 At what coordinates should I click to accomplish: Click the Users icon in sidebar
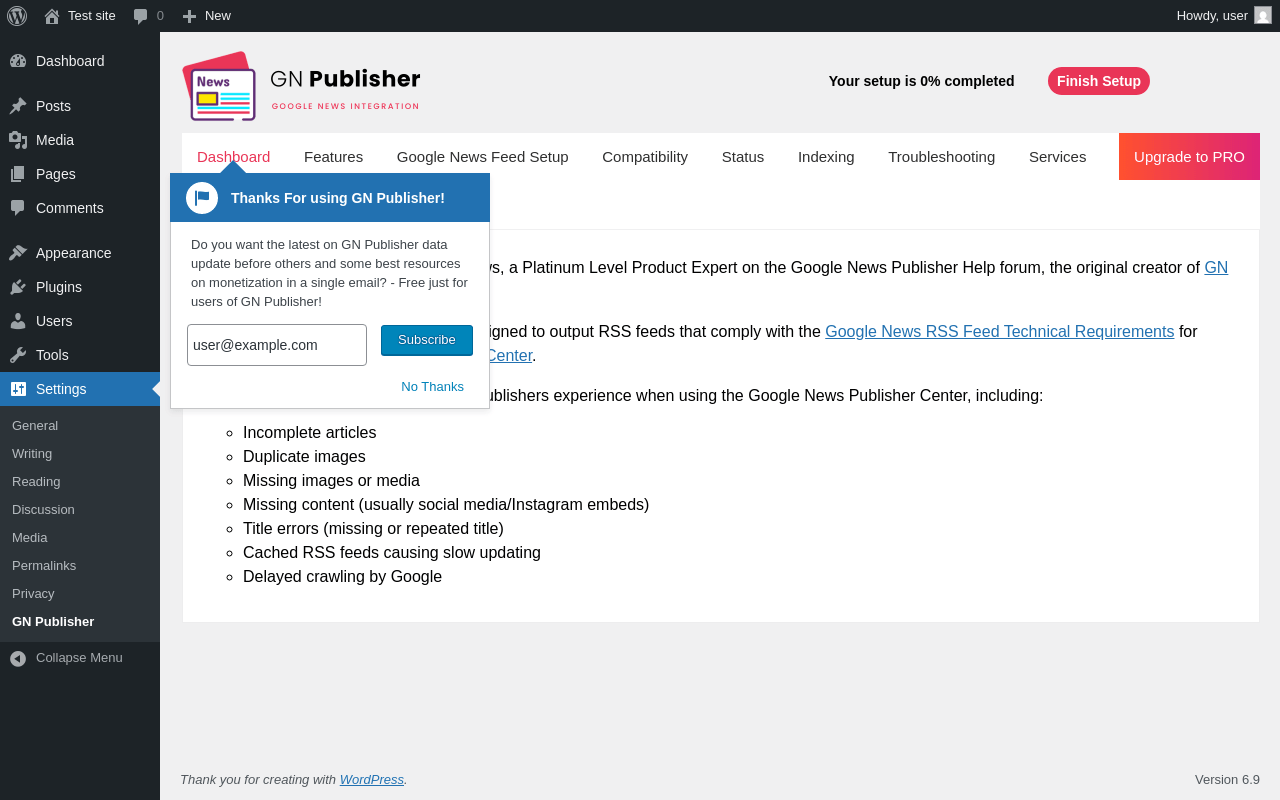click(18, 321)
